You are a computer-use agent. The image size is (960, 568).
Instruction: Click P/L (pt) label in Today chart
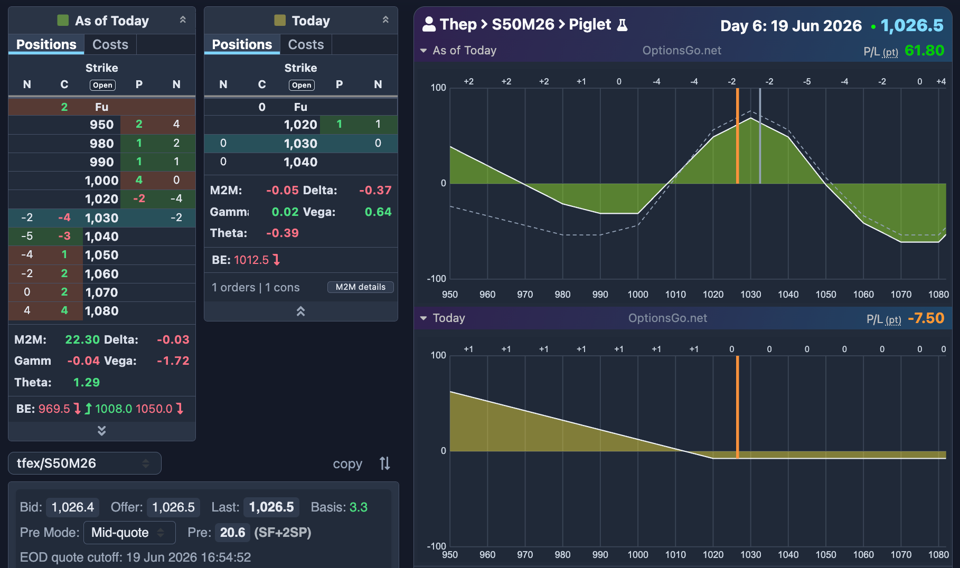click(883, 320)
